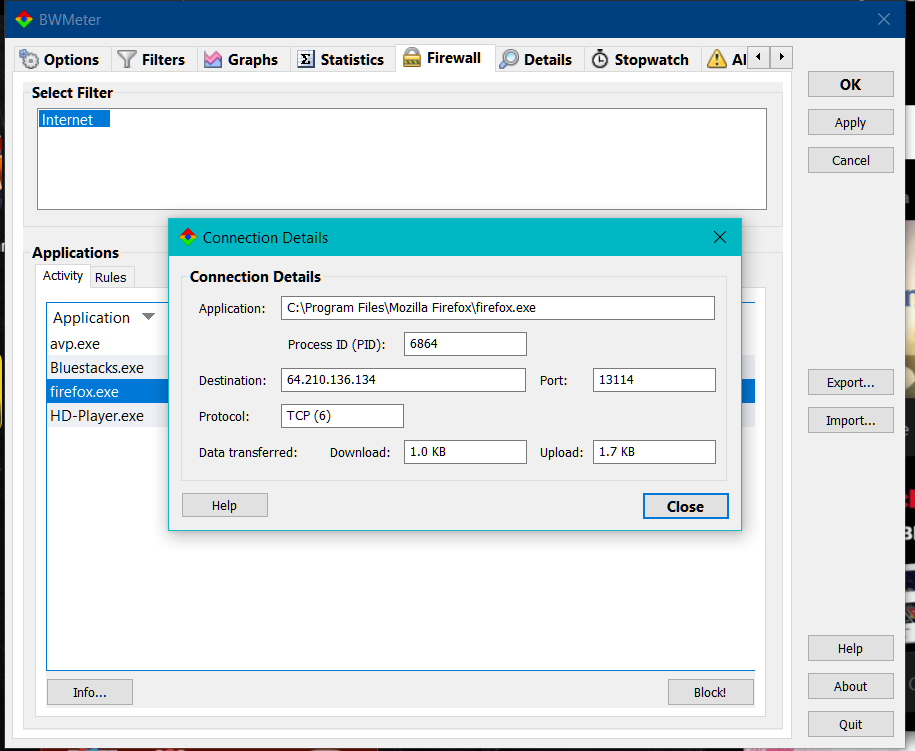Screen dimensions: 915x751
Task: Select the Firewall tab
Action: point(445,58)
